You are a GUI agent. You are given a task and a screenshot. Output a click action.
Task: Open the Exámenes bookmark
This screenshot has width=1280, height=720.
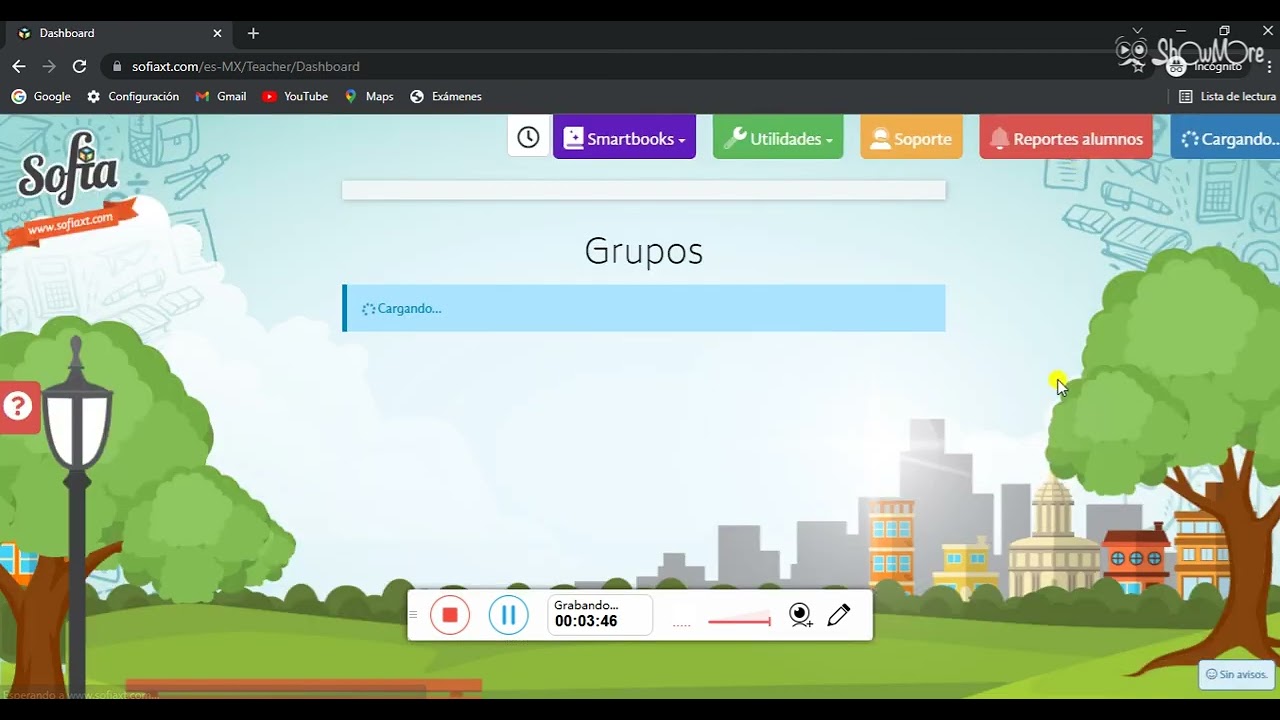[446, 97]
